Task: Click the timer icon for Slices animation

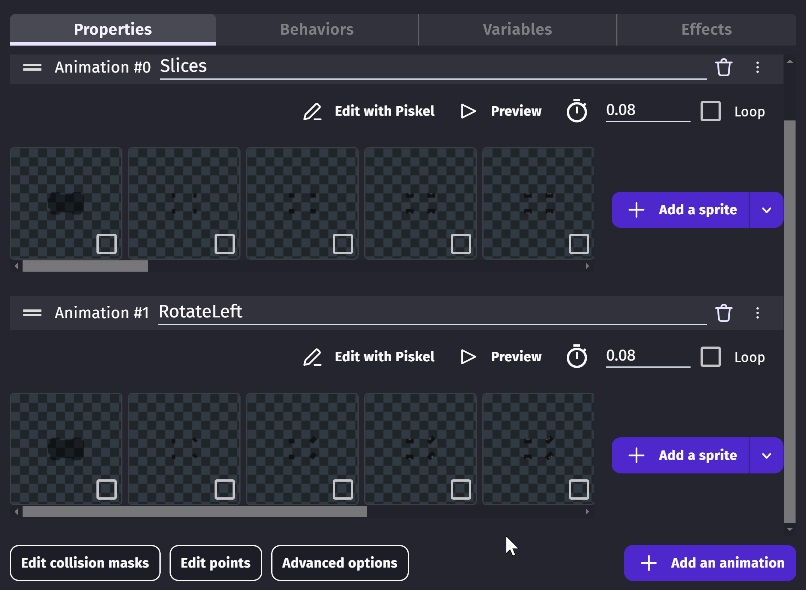Action: (577, 111)
